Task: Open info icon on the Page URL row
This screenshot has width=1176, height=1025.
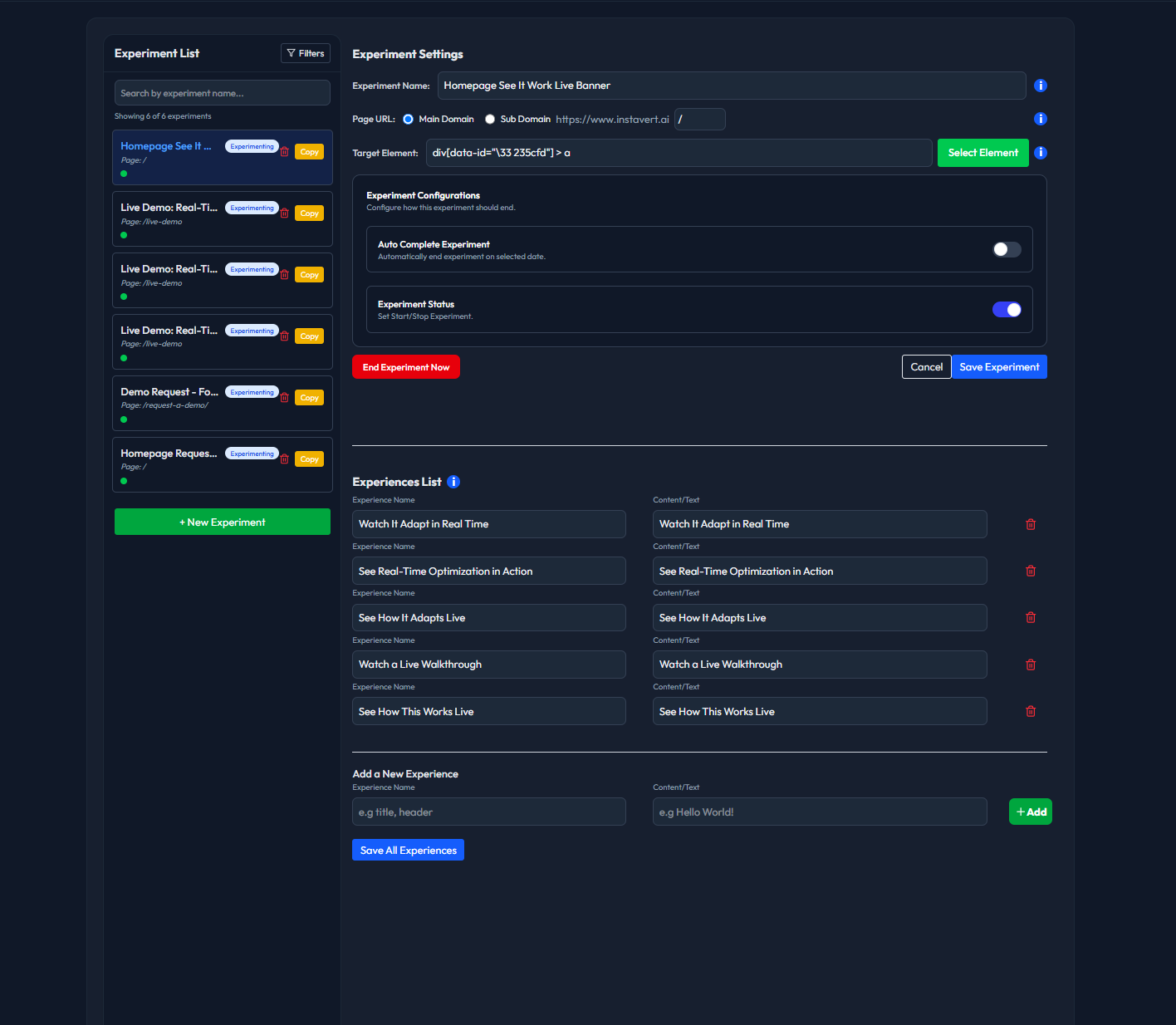Action: 1041,119
